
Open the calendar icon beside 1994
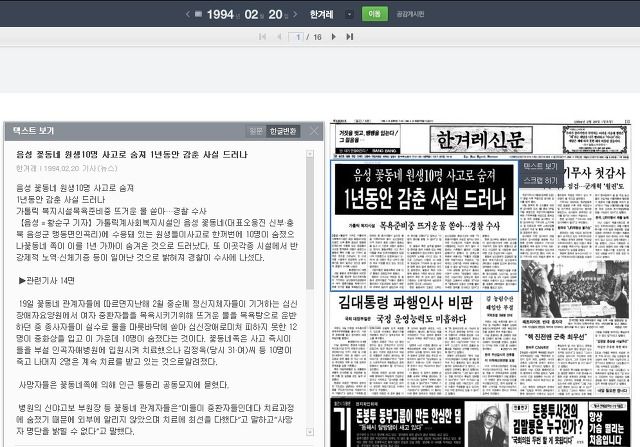198,14
